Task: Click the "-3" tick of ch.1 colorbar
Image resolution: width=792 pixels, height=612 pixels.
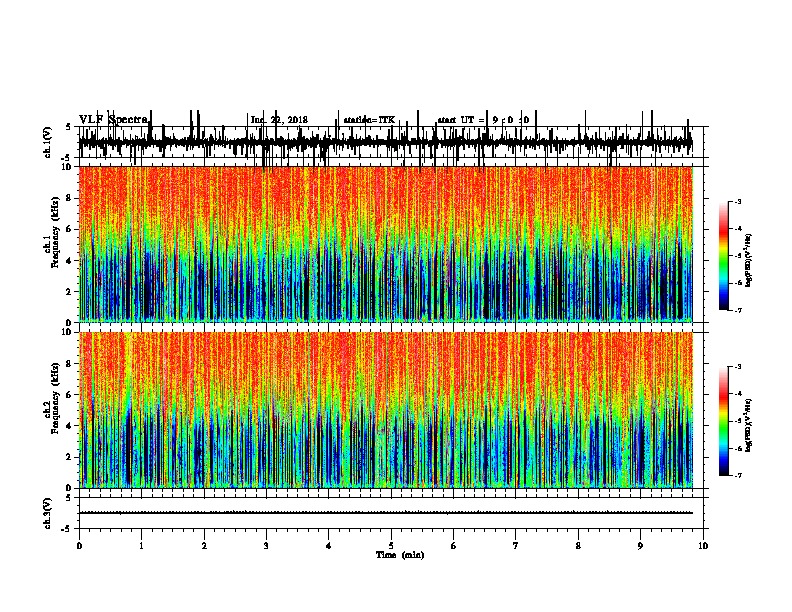Action: click(737, 201)
